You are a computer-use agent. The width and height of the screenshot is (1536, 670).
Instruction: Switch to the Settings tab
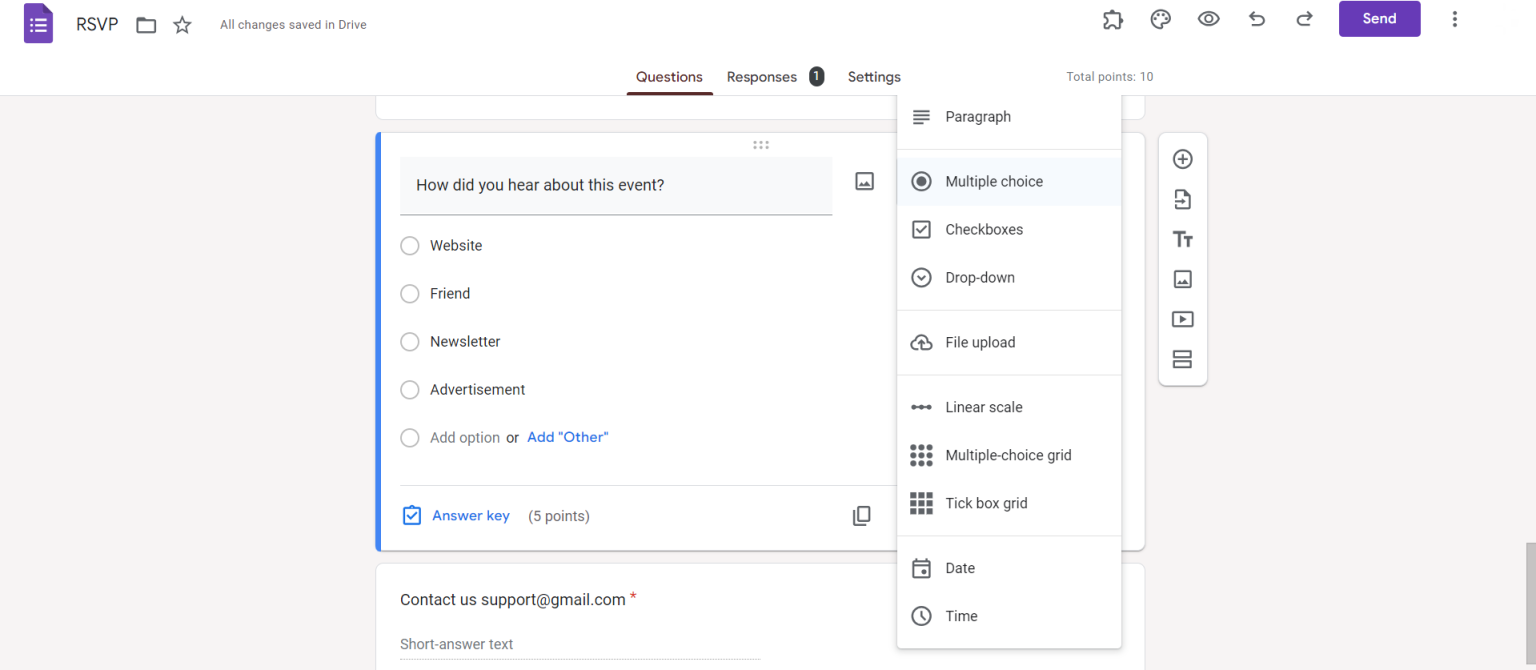874,77
